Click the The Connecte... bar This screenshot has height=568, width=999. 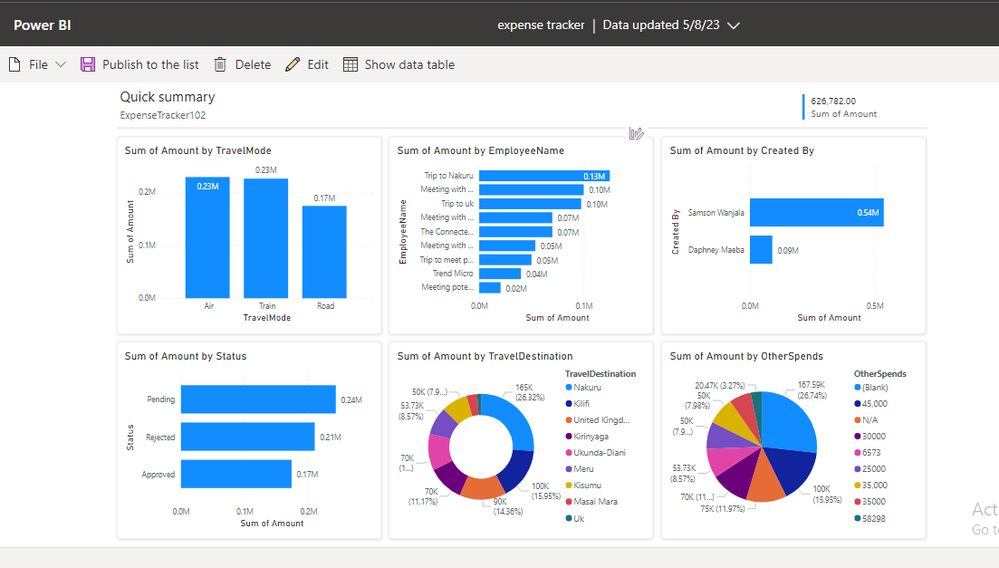(x=515, y=232)
